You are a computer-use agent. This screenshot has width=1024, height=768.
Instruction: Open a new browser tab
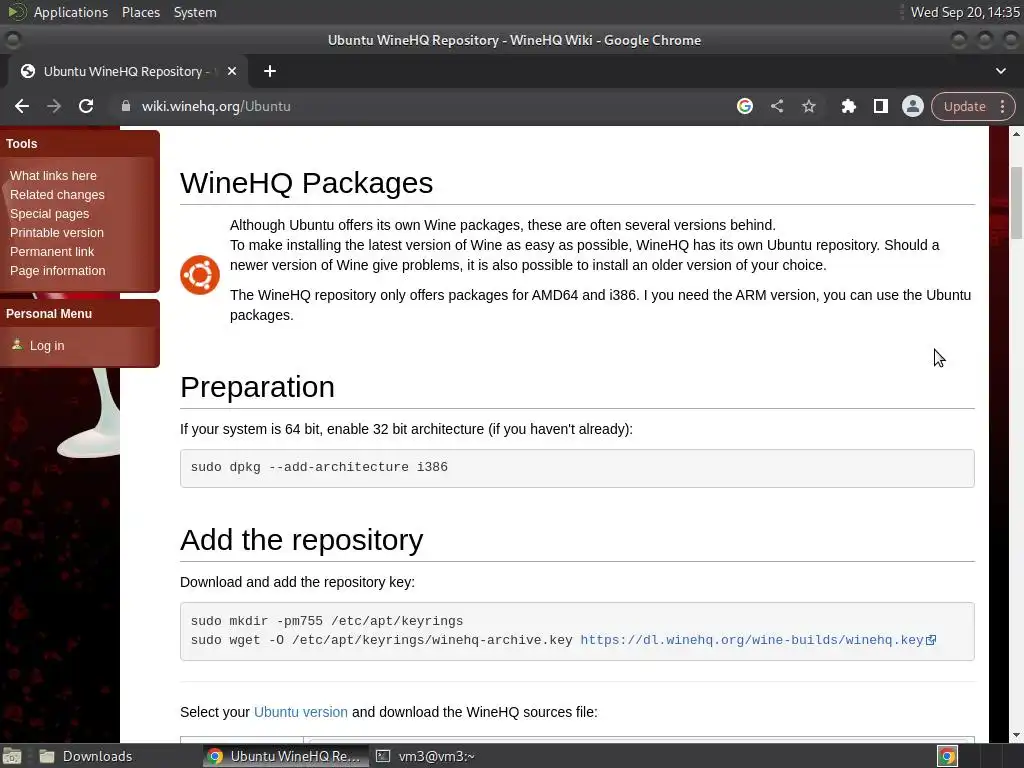pyautogui.click(x=270, y=71)
